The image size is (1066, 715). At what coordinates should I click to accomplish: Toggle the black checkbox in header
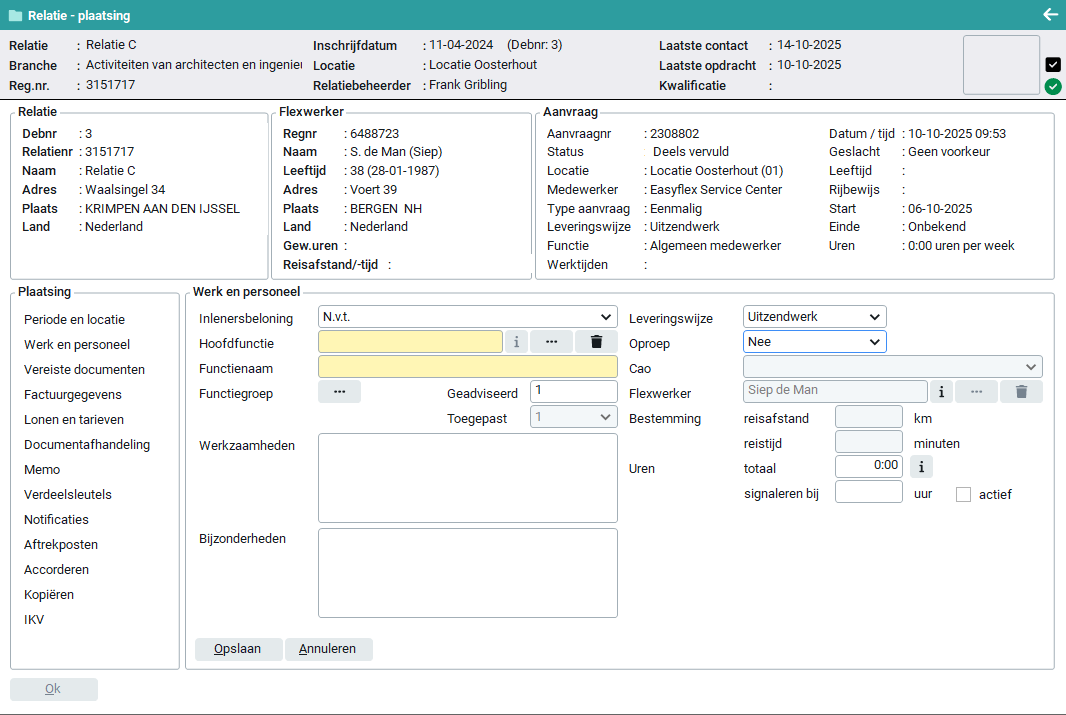tap(1053, 64)
